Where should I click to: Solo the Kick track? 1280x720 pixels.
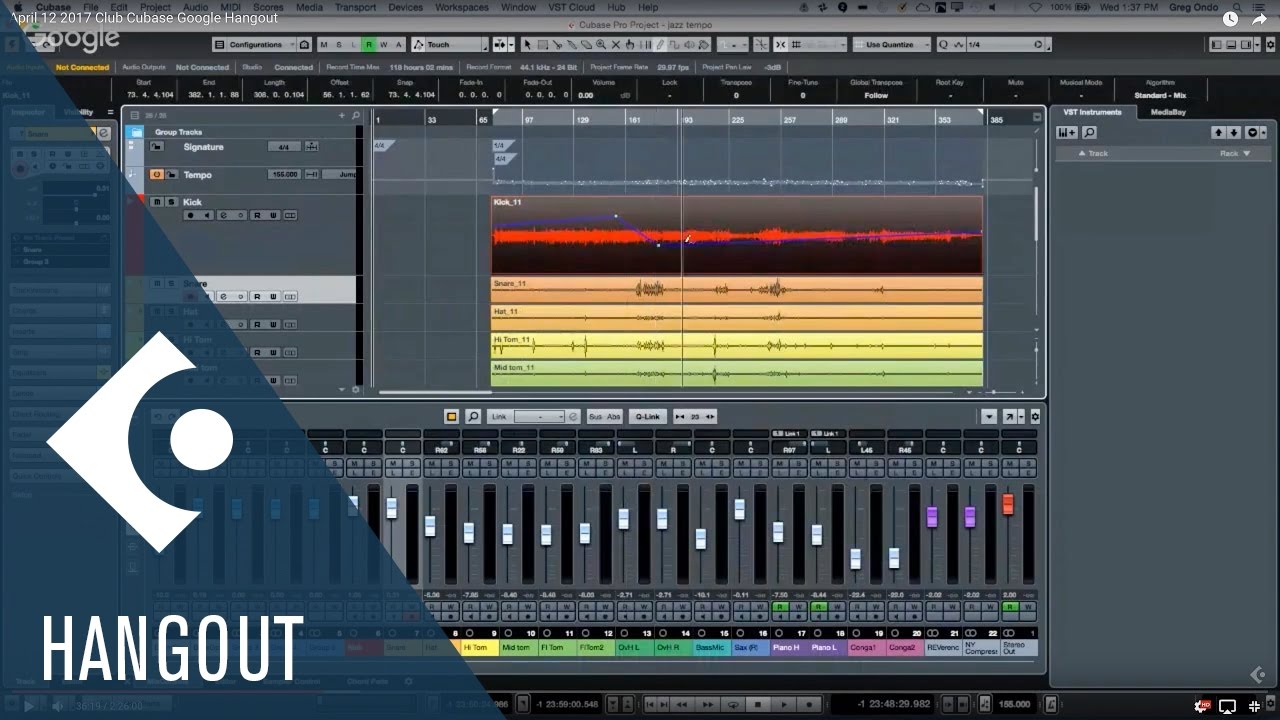click(171, 202)
